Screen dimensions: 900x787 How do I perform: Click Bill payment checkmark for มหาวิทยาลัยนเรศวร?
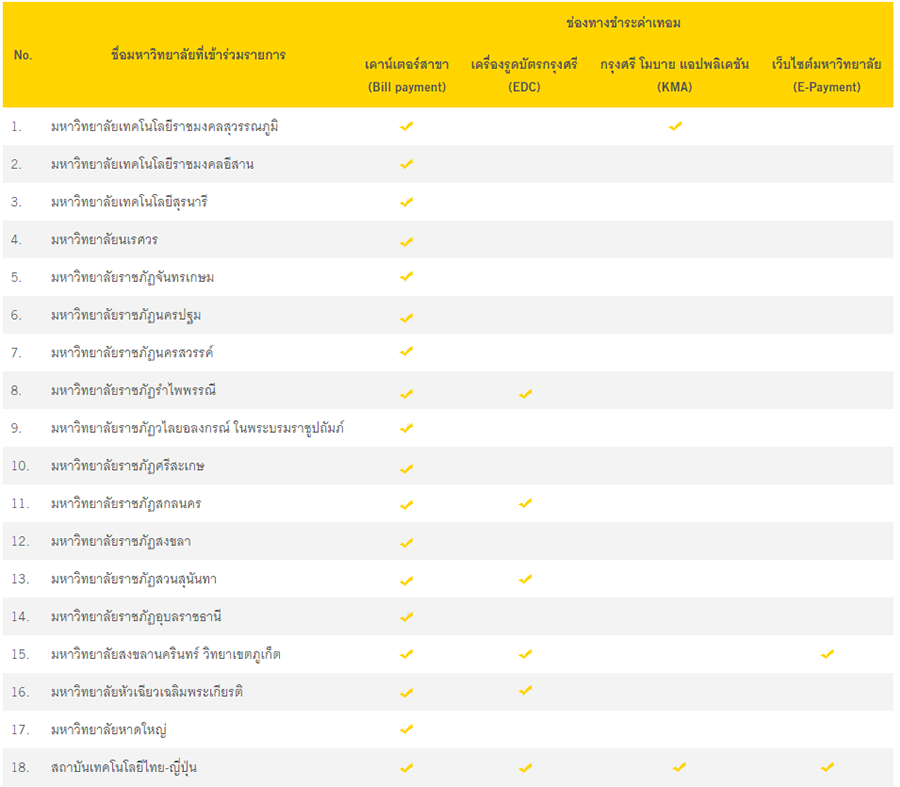pos(406,241)
